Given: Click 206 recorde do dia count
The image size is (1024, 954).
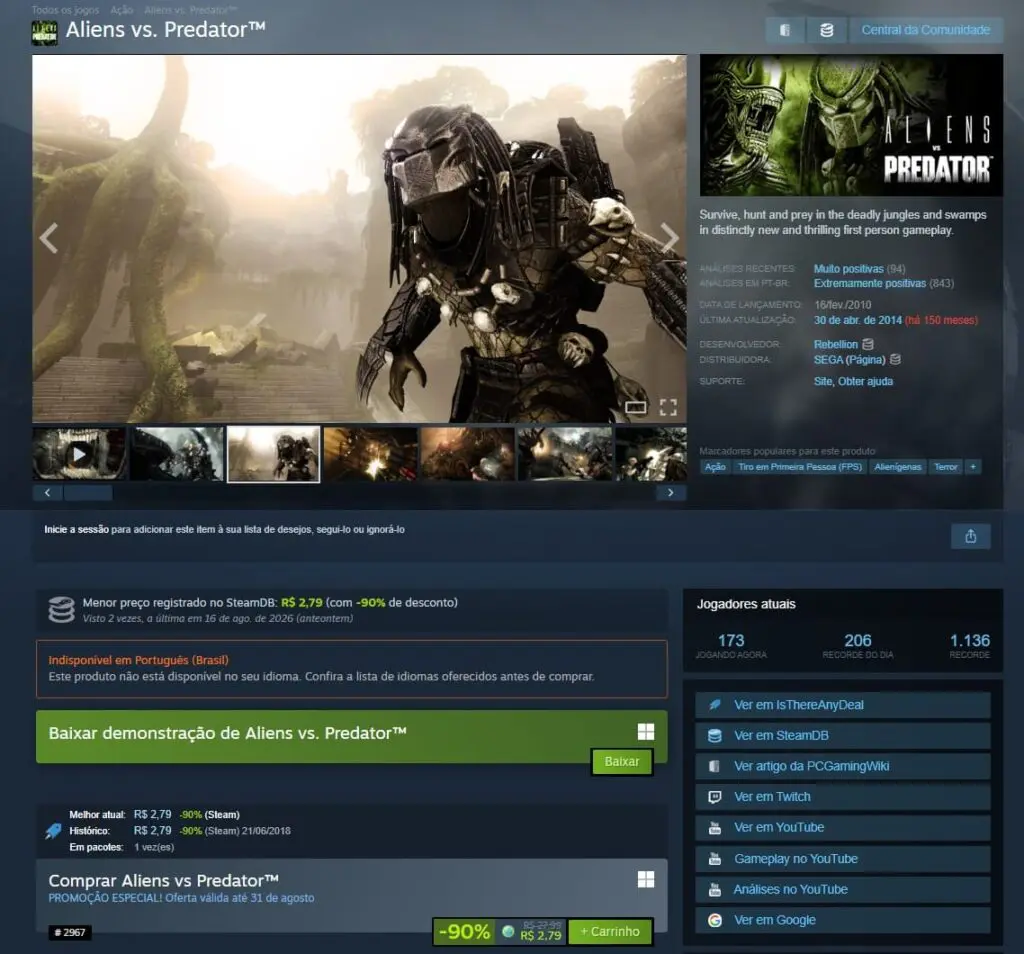Looking at the screenshot, I should [857, 645].
